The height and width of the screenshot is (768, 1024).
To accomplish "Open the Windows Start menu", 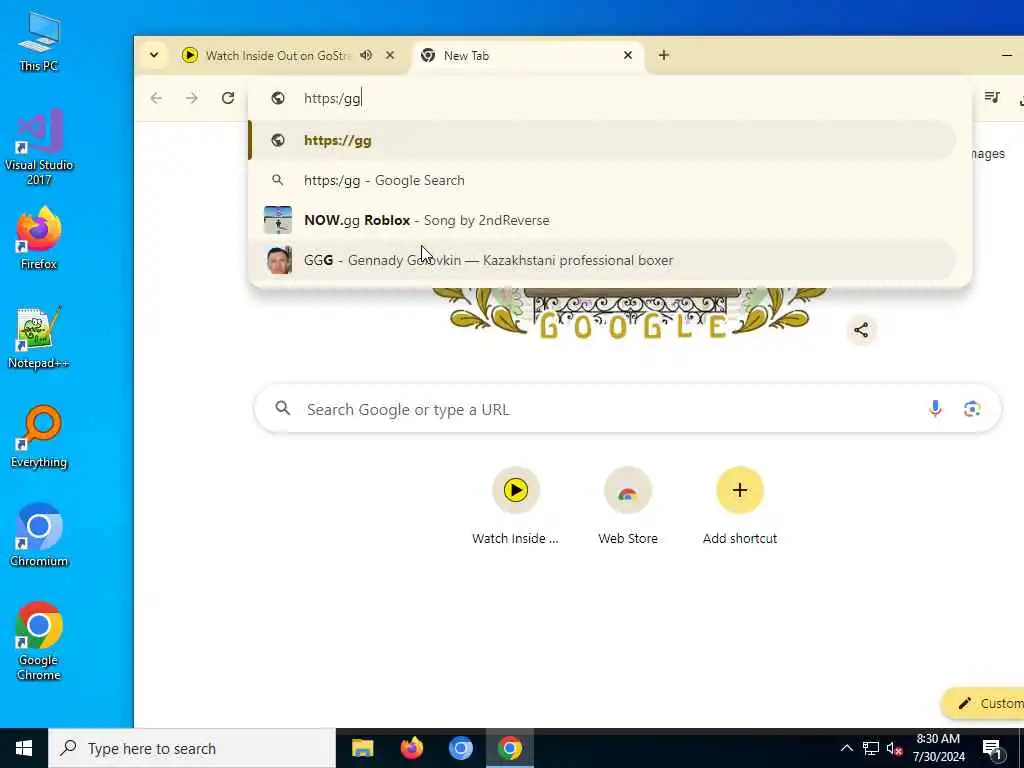I will 24,748.
